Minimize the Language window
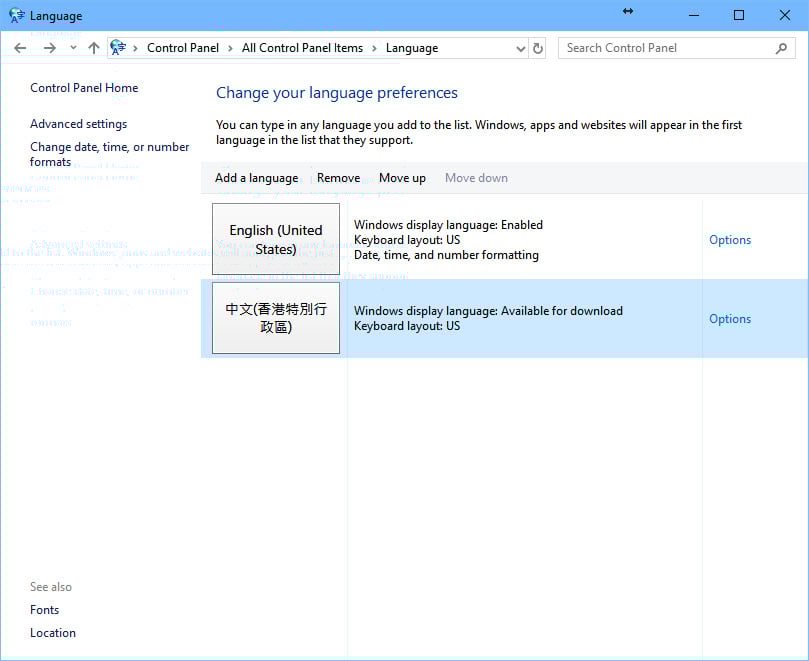The width and height of the screenshot is (809, 661). (694, 15)
